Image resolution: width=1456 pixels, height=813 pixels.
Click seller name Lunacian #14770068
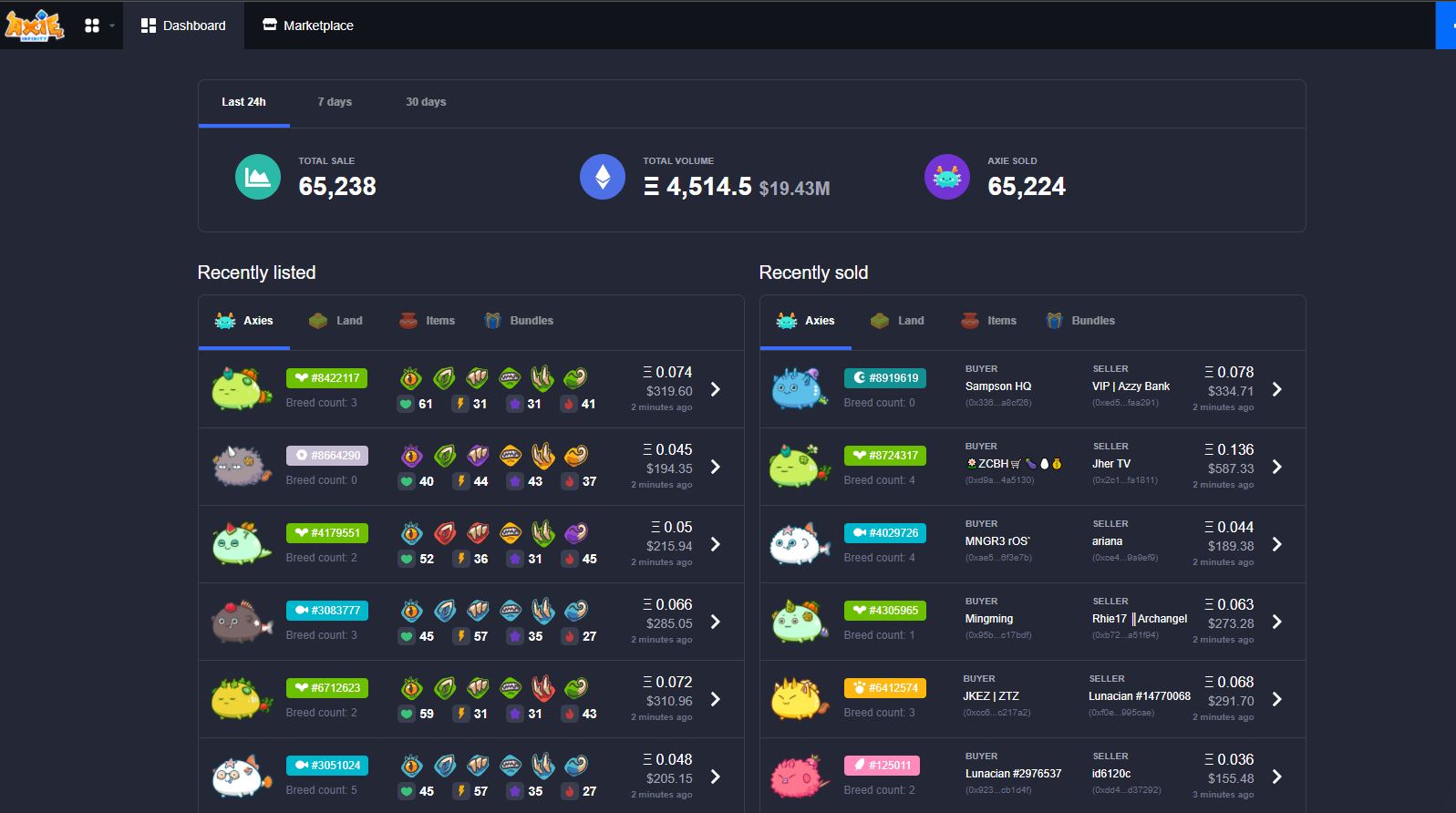[x=1140, y=696]
